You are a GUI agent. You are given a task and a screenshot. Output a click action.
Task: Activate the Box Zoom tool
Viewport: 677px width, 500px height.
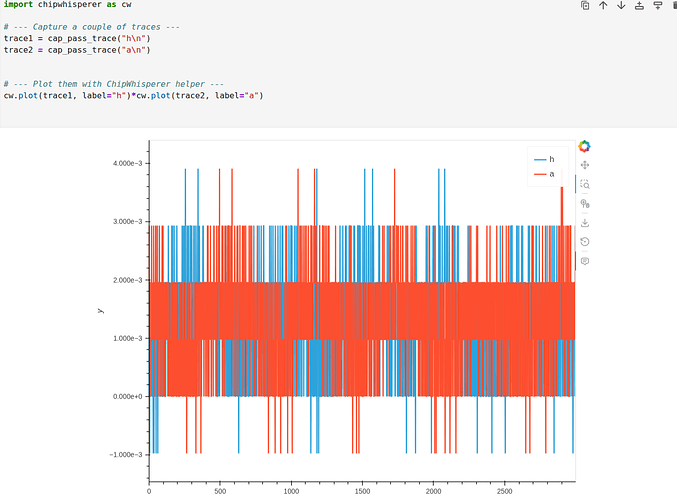click(x=584, y=184)
